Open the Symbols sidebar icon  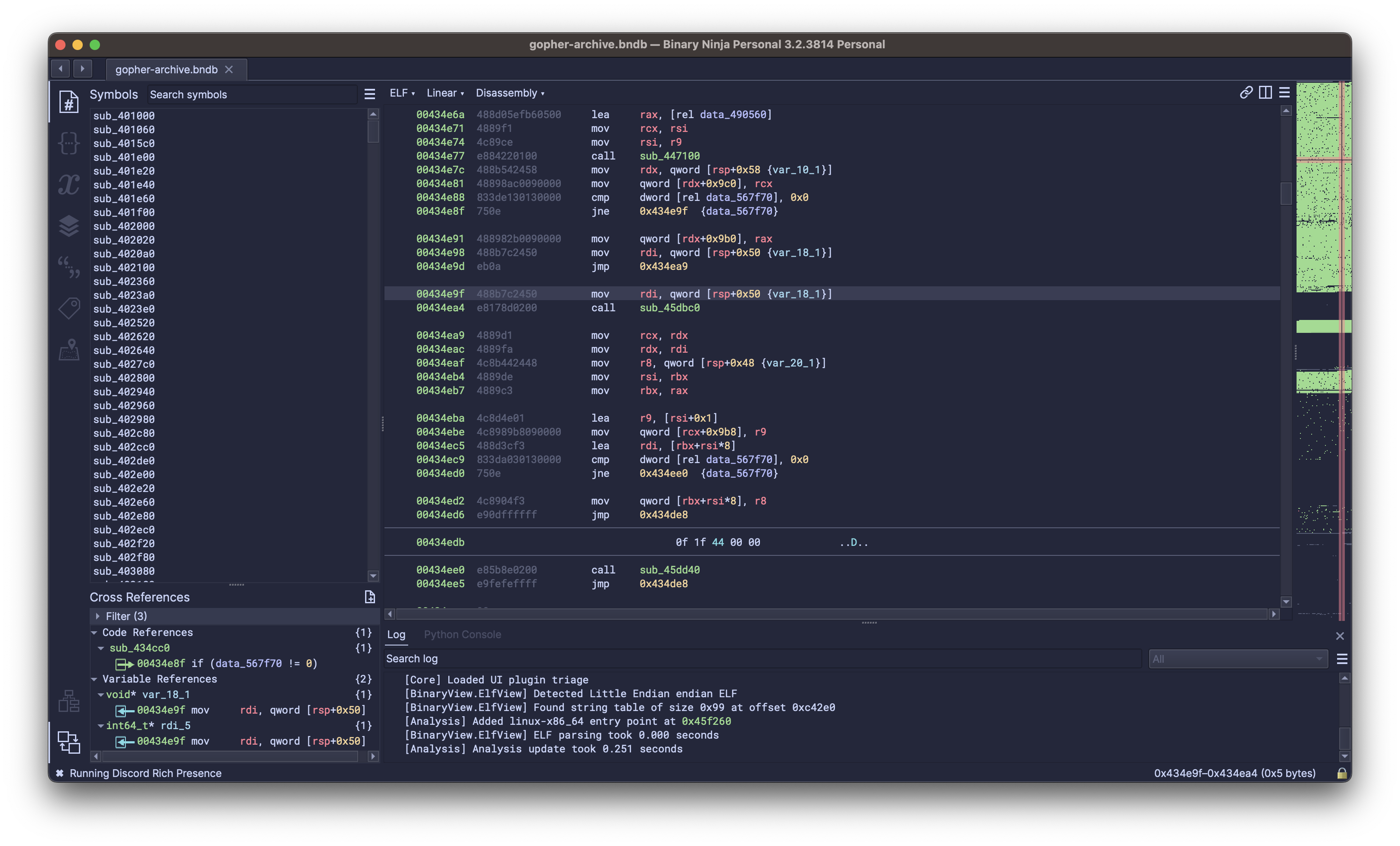point(69,102)
